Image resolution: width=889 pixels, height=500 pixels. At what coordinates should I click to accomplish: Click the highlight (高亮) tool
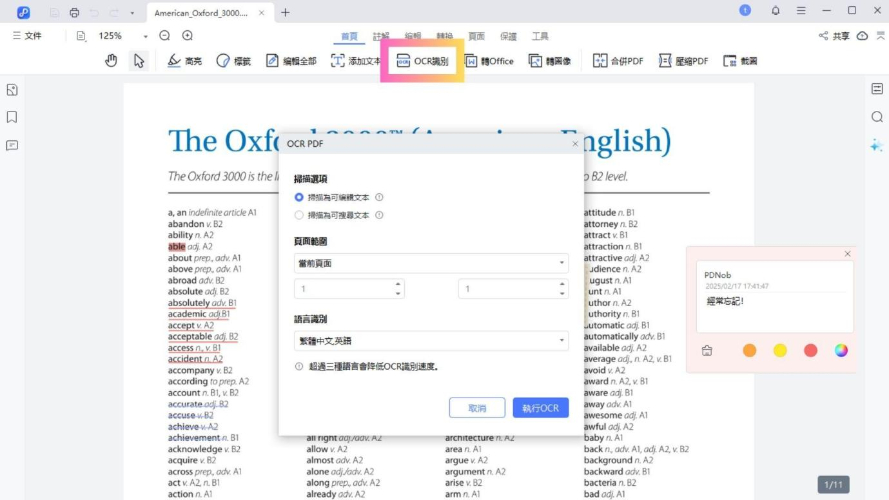(x=184, y=61)
